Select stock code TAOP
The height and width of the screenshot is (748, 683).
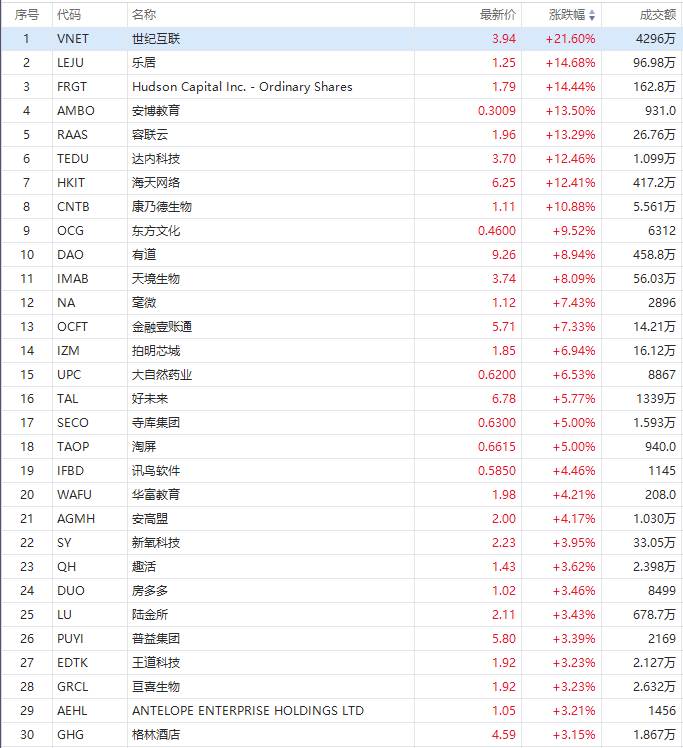point(73,447)
